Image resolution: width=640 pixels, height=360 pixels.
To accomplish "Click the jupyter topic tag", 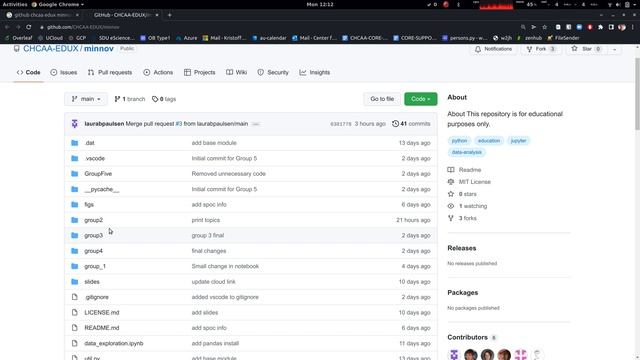I will pos(518,141).
